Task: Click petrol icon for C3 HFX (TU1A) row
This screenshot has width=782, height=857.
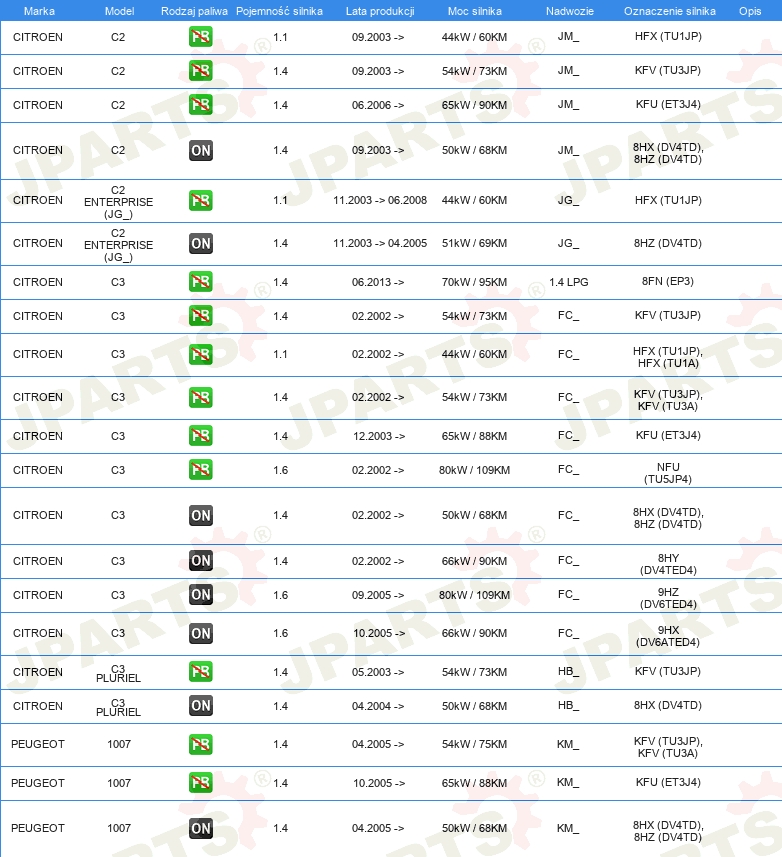Action: pos(201,354)
